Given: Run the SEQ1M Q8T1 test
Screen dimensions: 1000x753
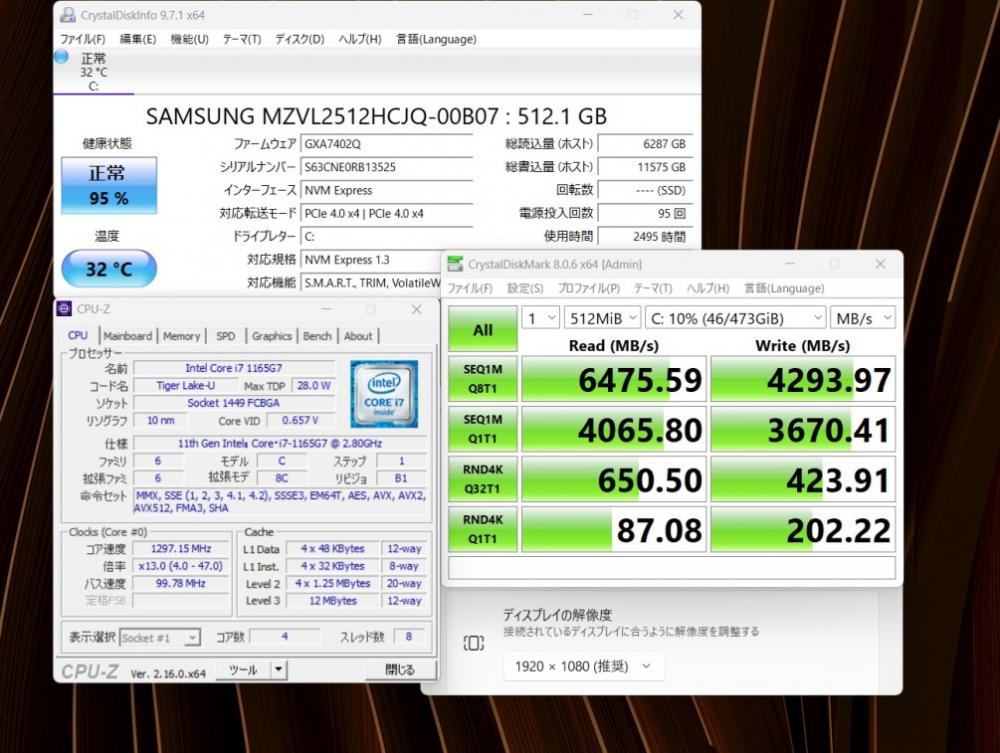Looking at the screenshot, I should point(483,379).
